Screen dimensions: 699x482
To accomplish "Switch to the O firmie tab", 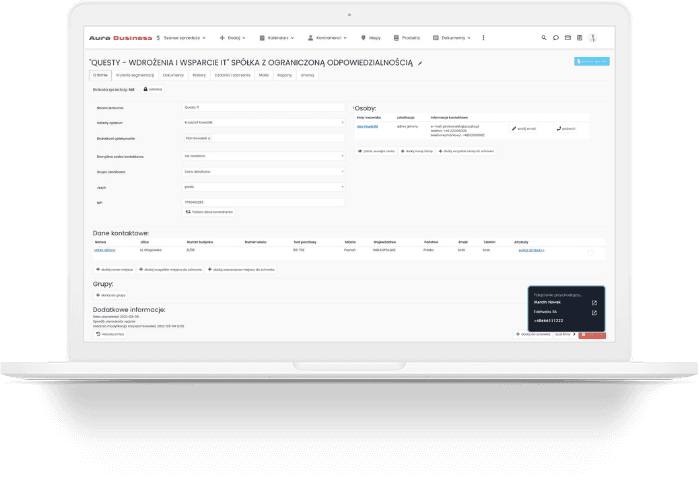I will point(100,75).
